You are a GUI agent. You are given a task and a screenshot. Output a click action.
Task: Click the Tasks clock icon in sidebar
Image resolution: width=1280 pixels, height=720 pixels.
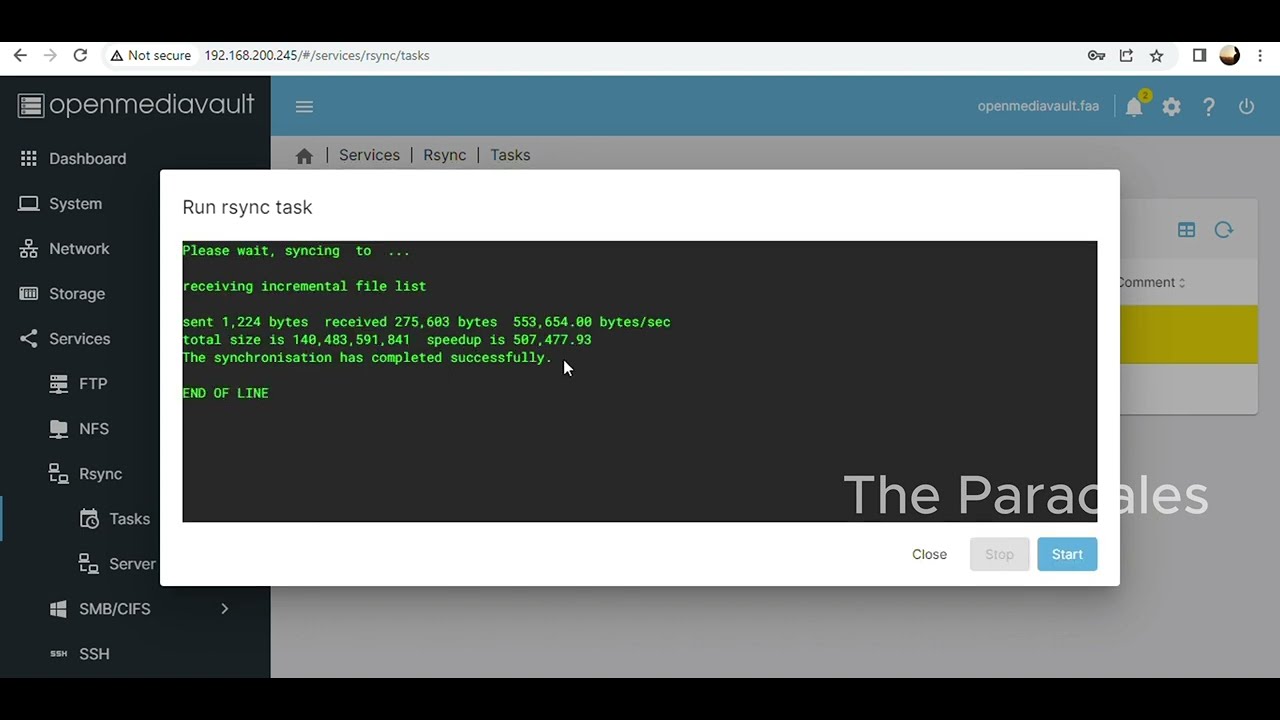pyautogui.click(x=89, y=519)
